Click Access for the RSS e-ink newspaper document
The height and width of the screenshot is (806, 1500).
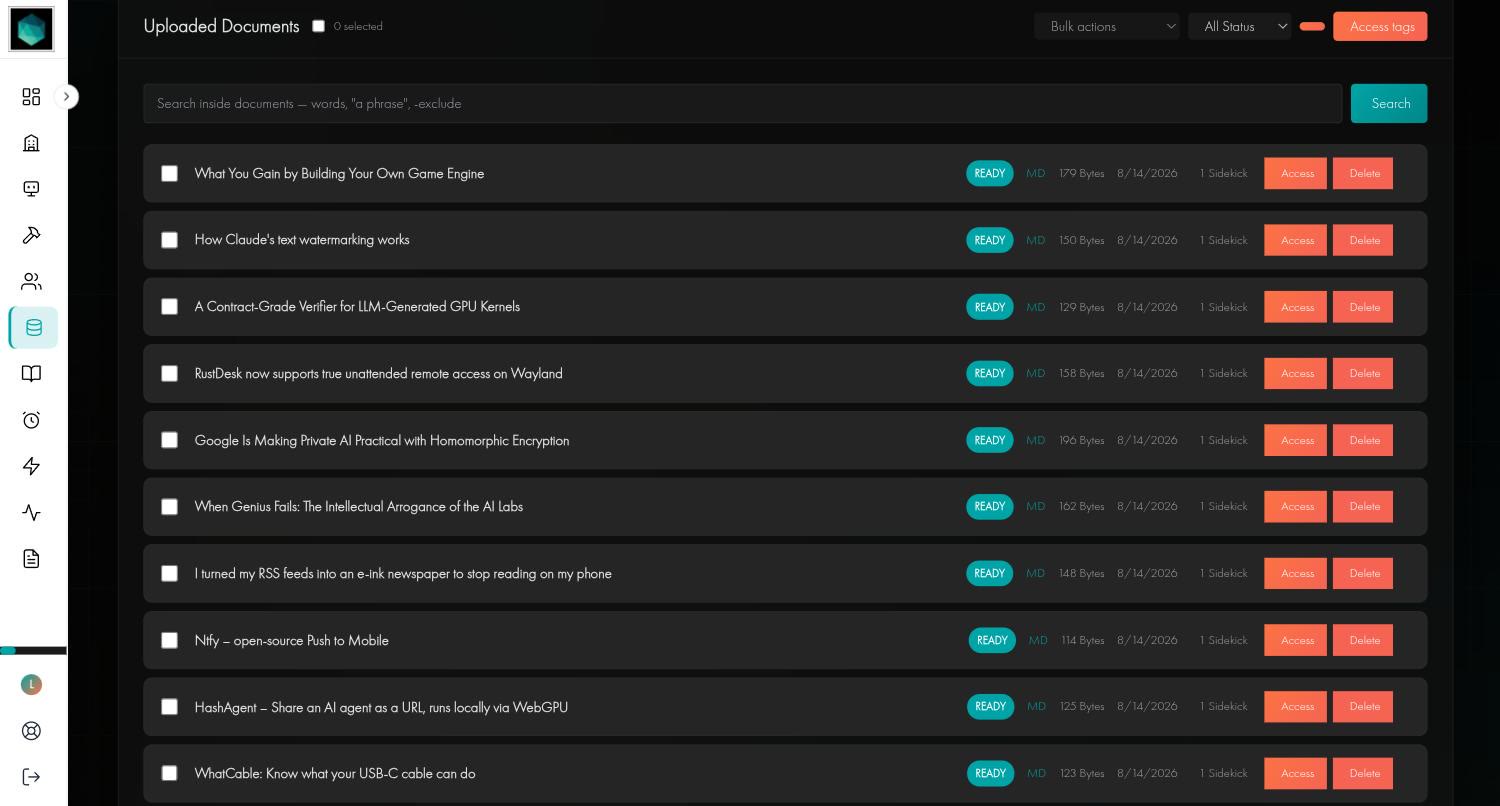point(1296,574)
